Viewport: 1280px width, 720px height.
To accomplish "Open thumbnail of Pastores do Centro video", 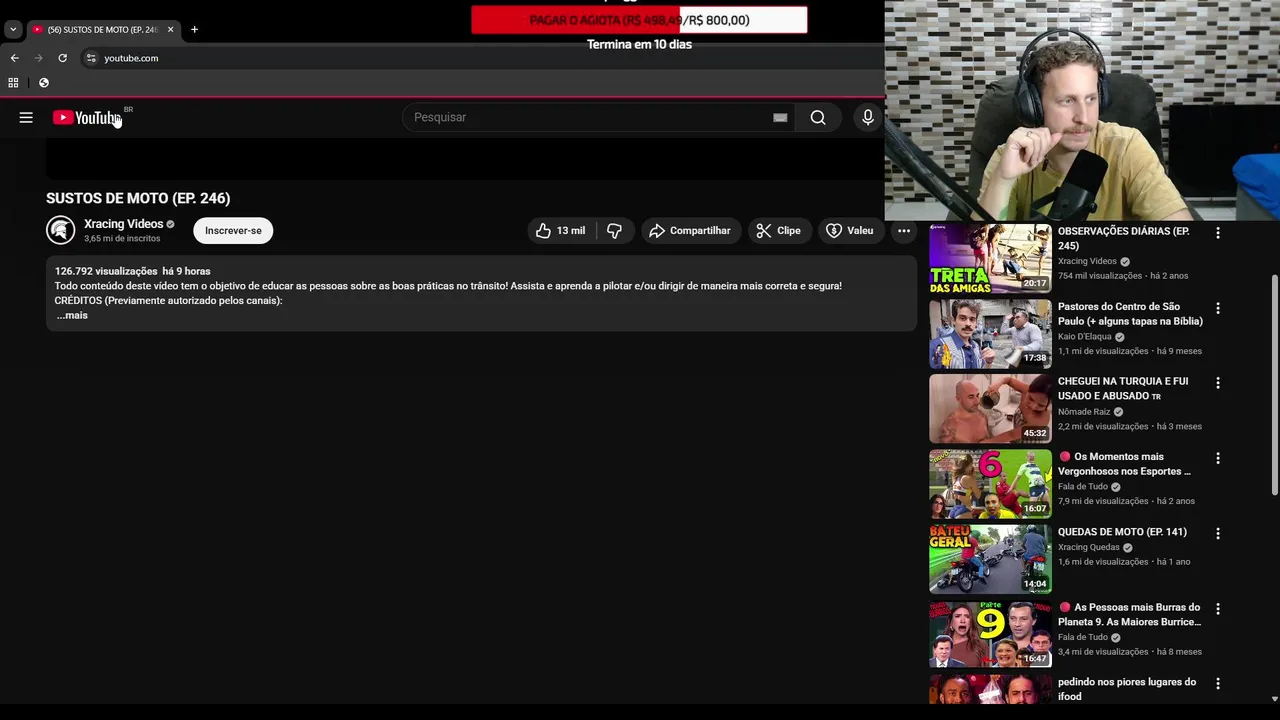I will click(x=990, y=334).
